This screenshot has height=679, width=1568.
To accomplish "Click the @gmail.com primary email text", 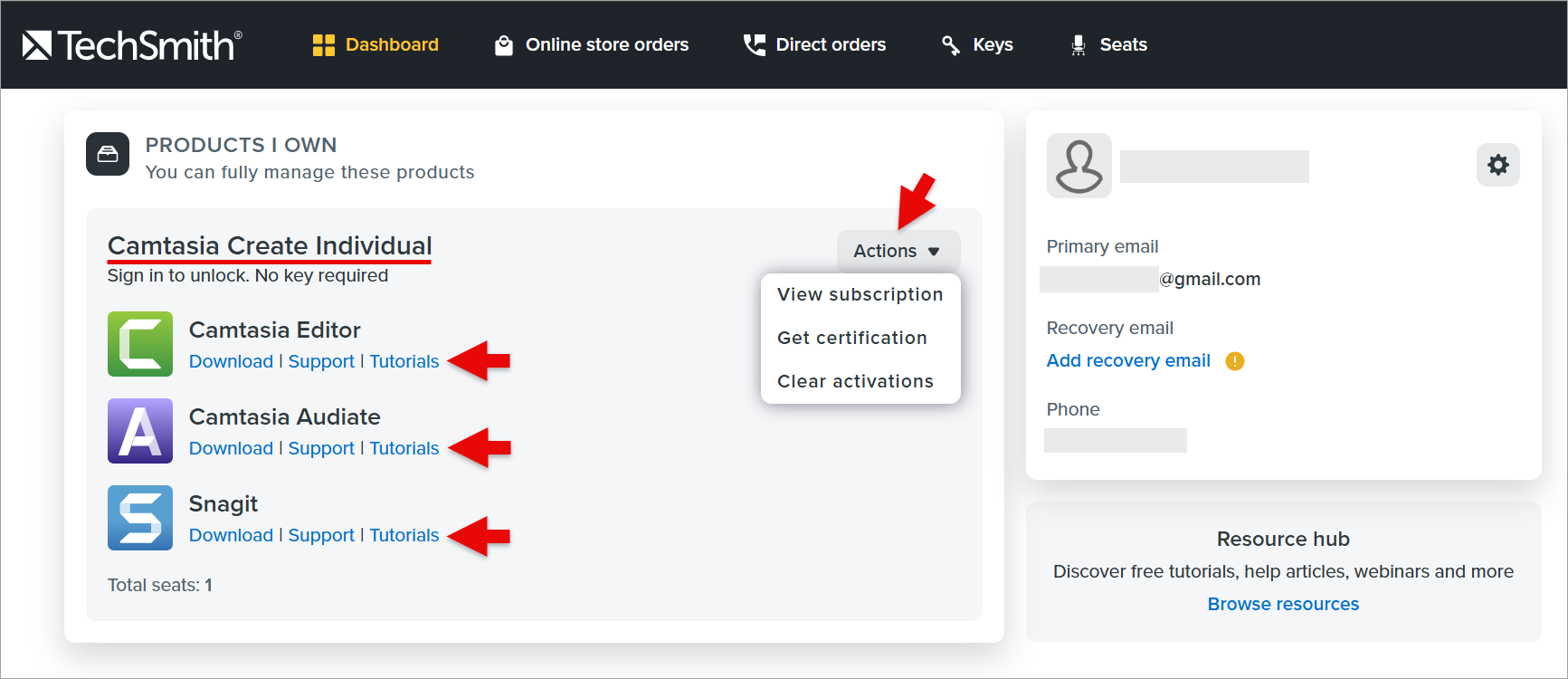I will (1210, 279).
